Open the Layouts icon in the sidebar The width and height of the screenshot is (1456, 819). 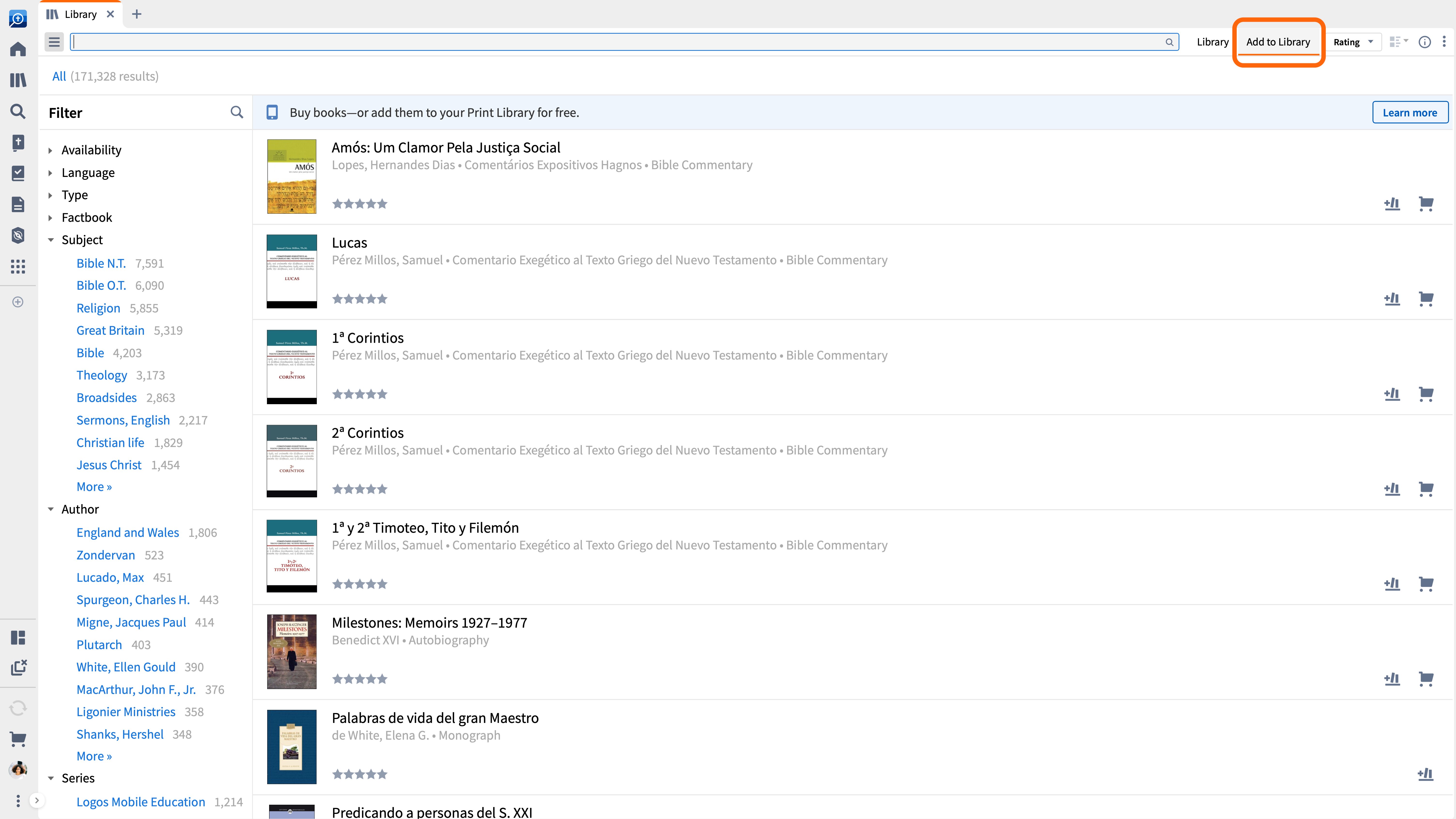[18, 637]
